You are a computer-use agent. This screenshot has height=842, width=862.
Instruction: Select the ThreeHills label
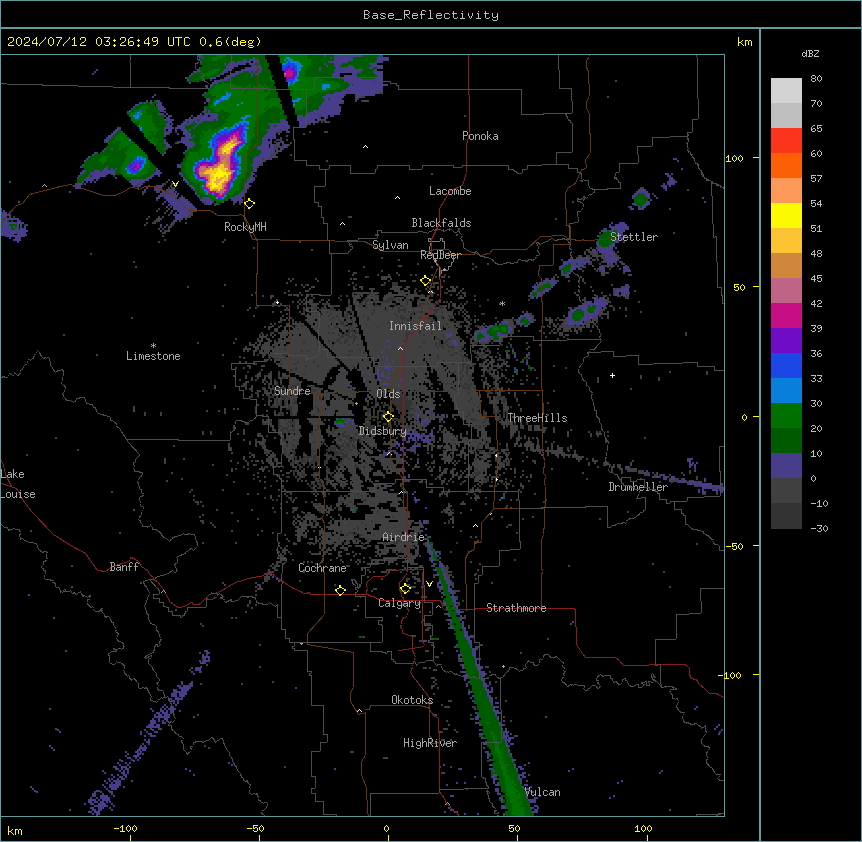tap(537, 418)
